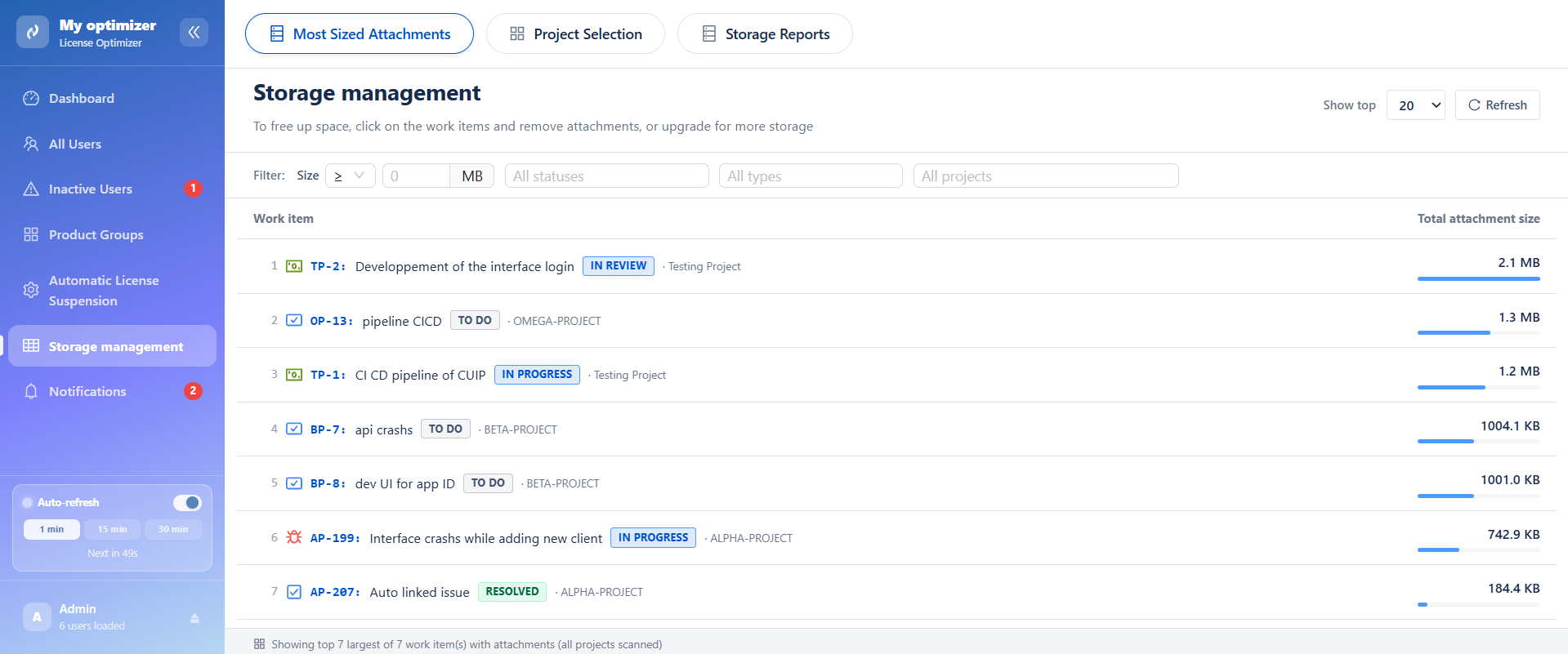Click the 184.4 KB size bar for AP-207

pyautogui.click(x=1479, y=604)
